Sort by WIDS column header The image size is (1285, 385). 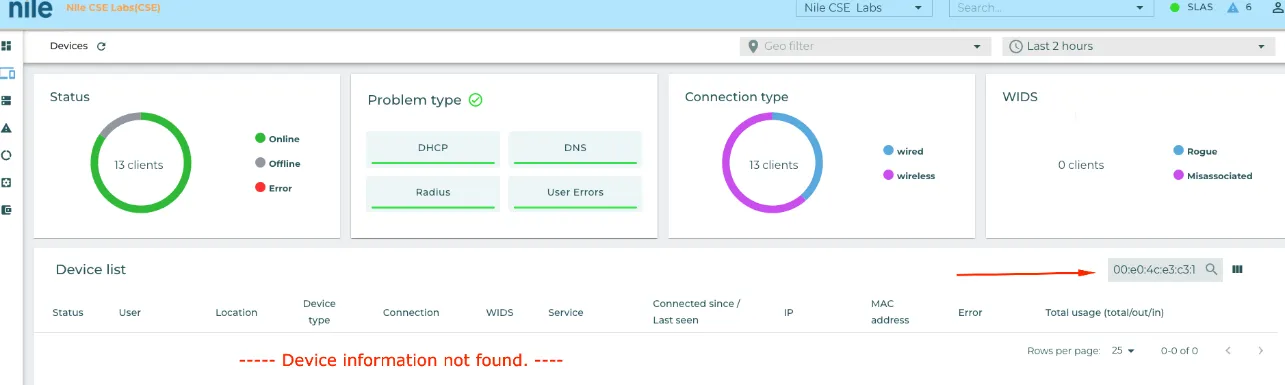(x=499, y=312)
